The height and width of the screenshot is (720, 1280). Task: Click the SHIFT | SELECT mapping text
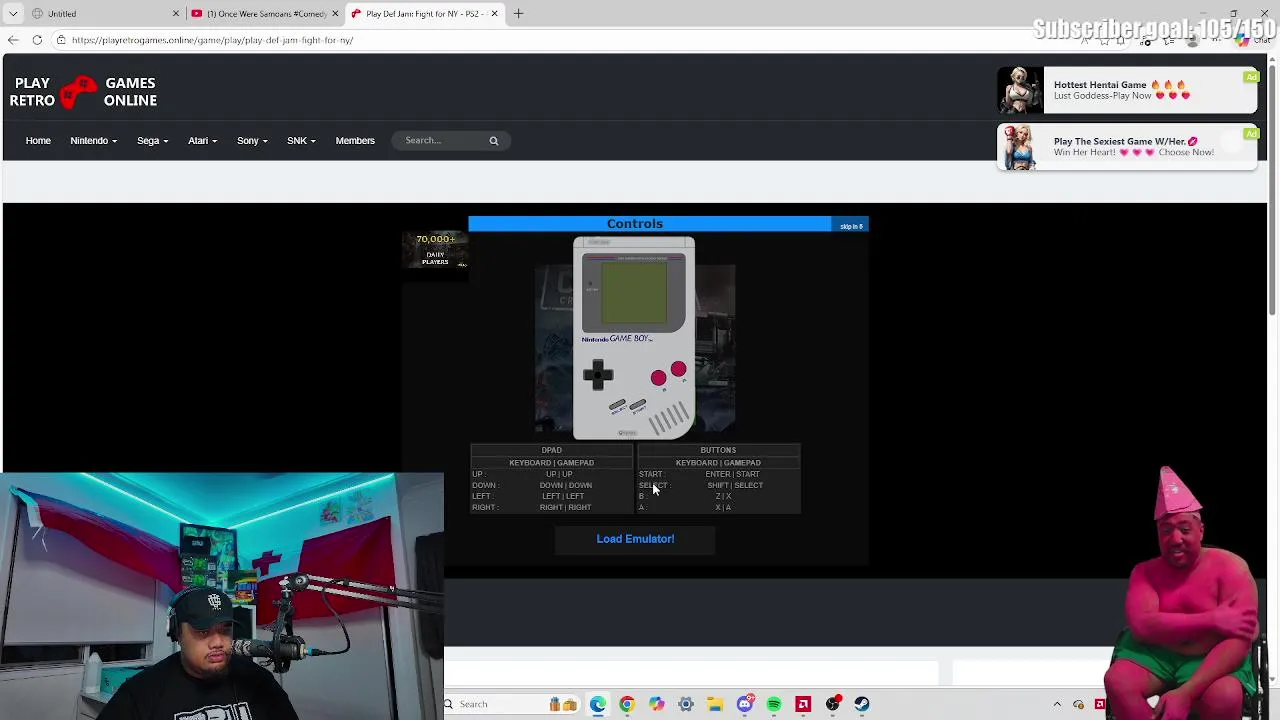(735, 485)
